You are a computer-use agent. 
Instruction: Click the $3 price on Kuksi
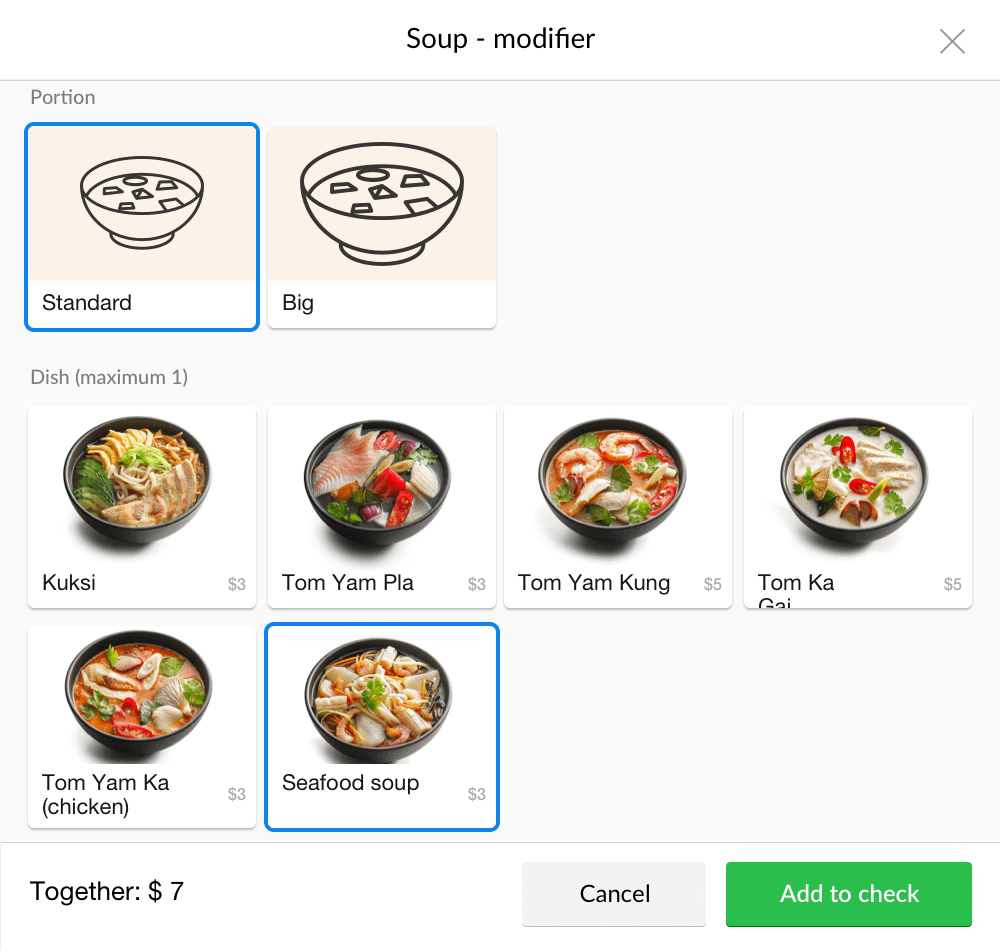pos(237,583)
